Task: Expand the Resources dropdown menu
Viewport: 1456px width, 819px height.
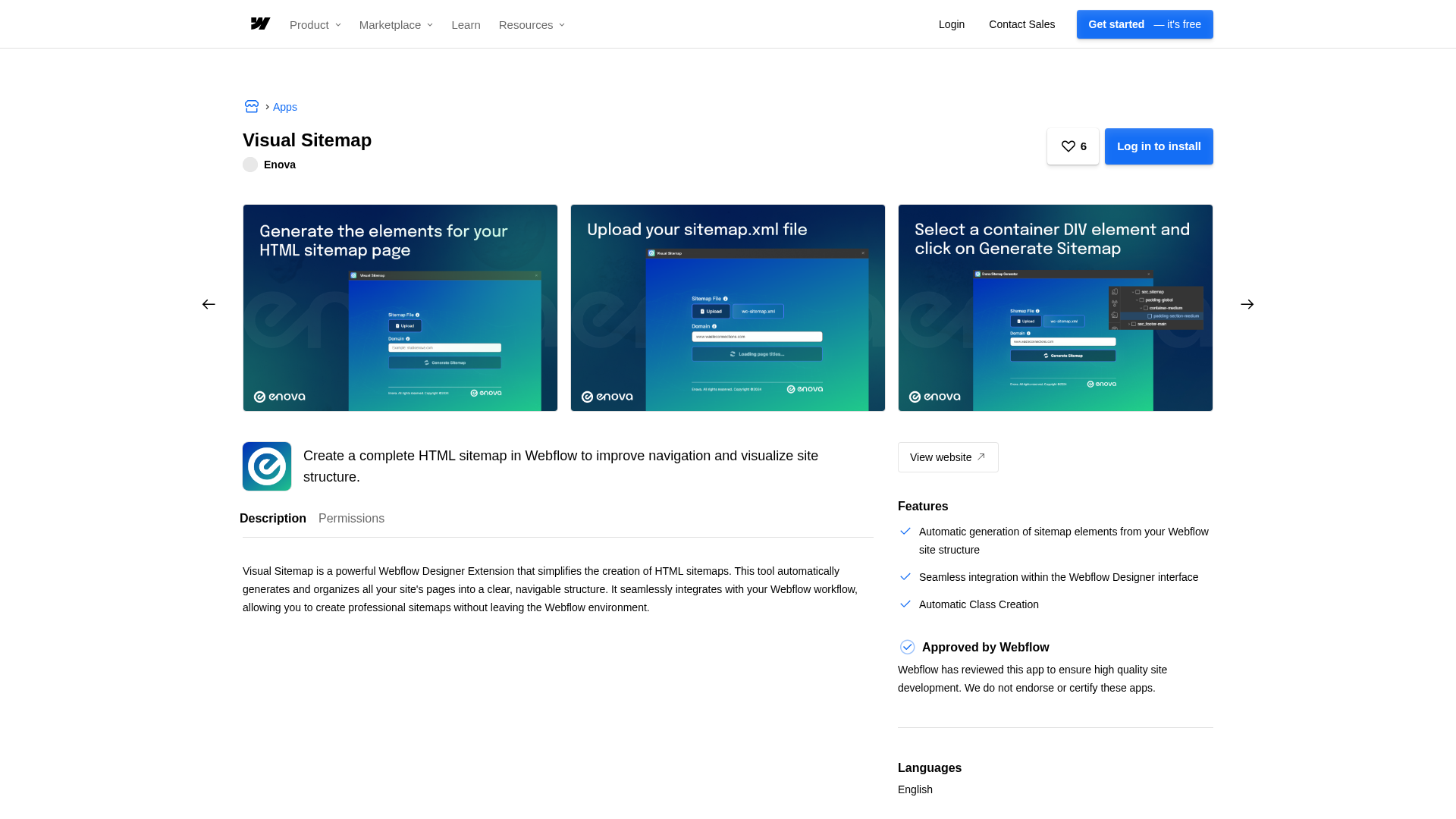Action: click(532, 25)
